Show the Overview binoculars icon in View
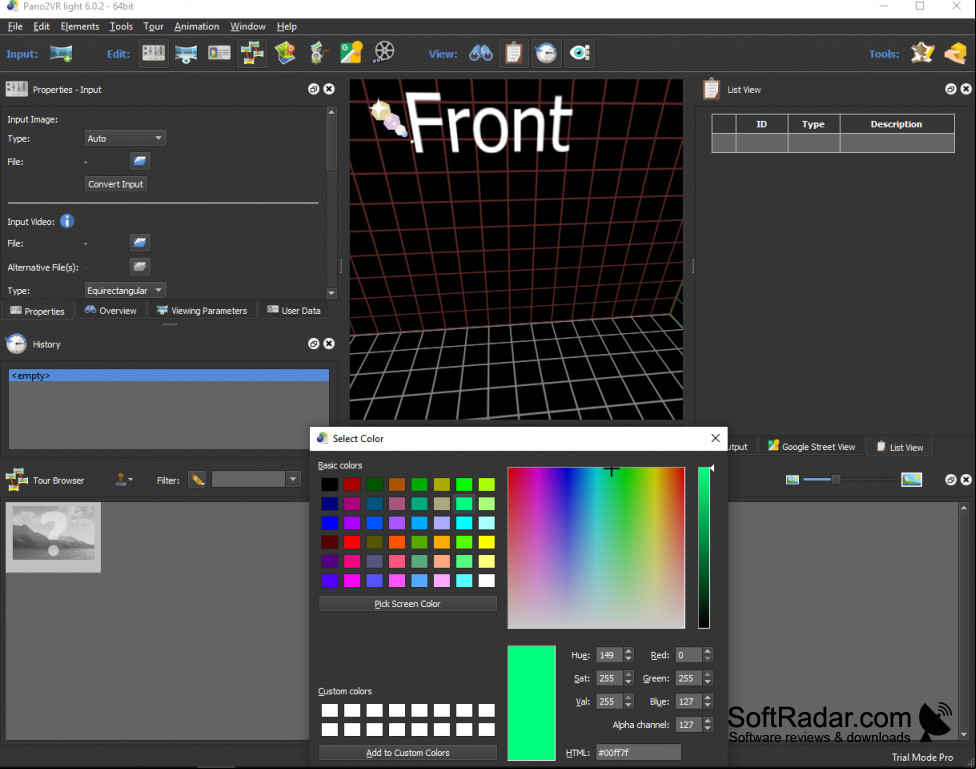 [x=481, y=54]
